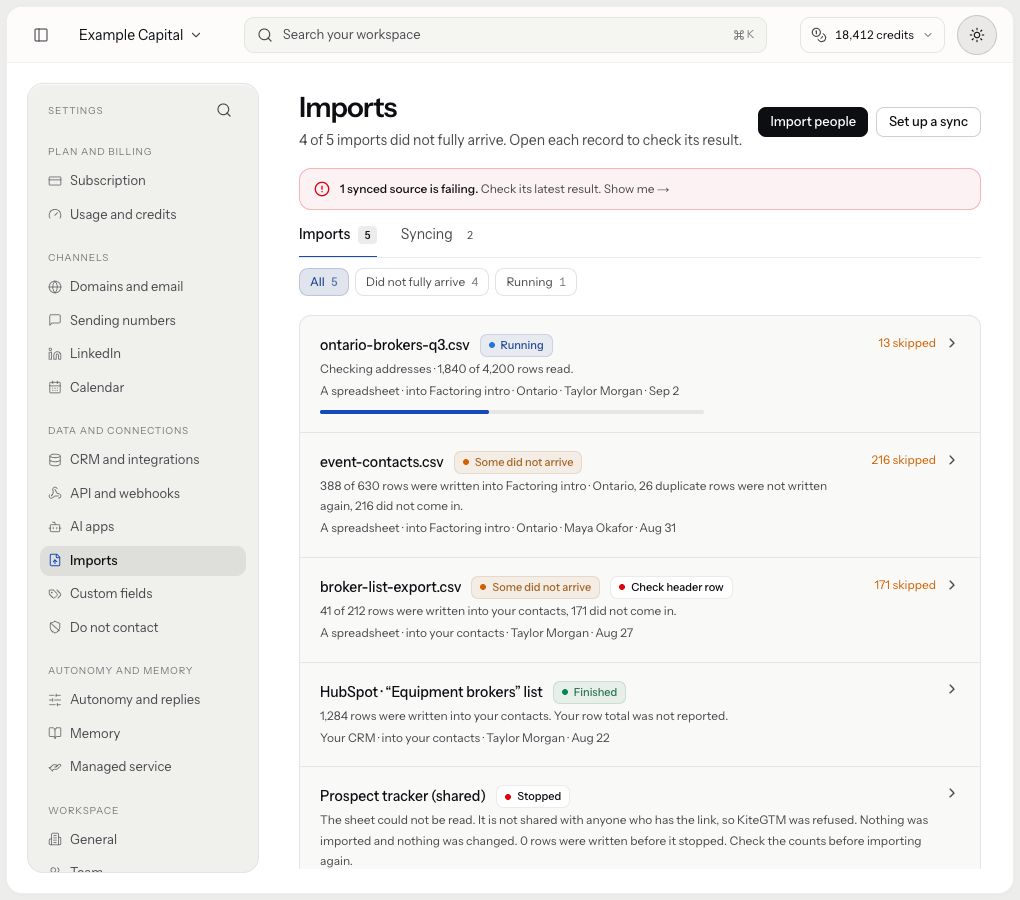The height and width of the screenshot is (900, 1020).
Task: Click the red alert warning icon
Action: coord(322,189)
